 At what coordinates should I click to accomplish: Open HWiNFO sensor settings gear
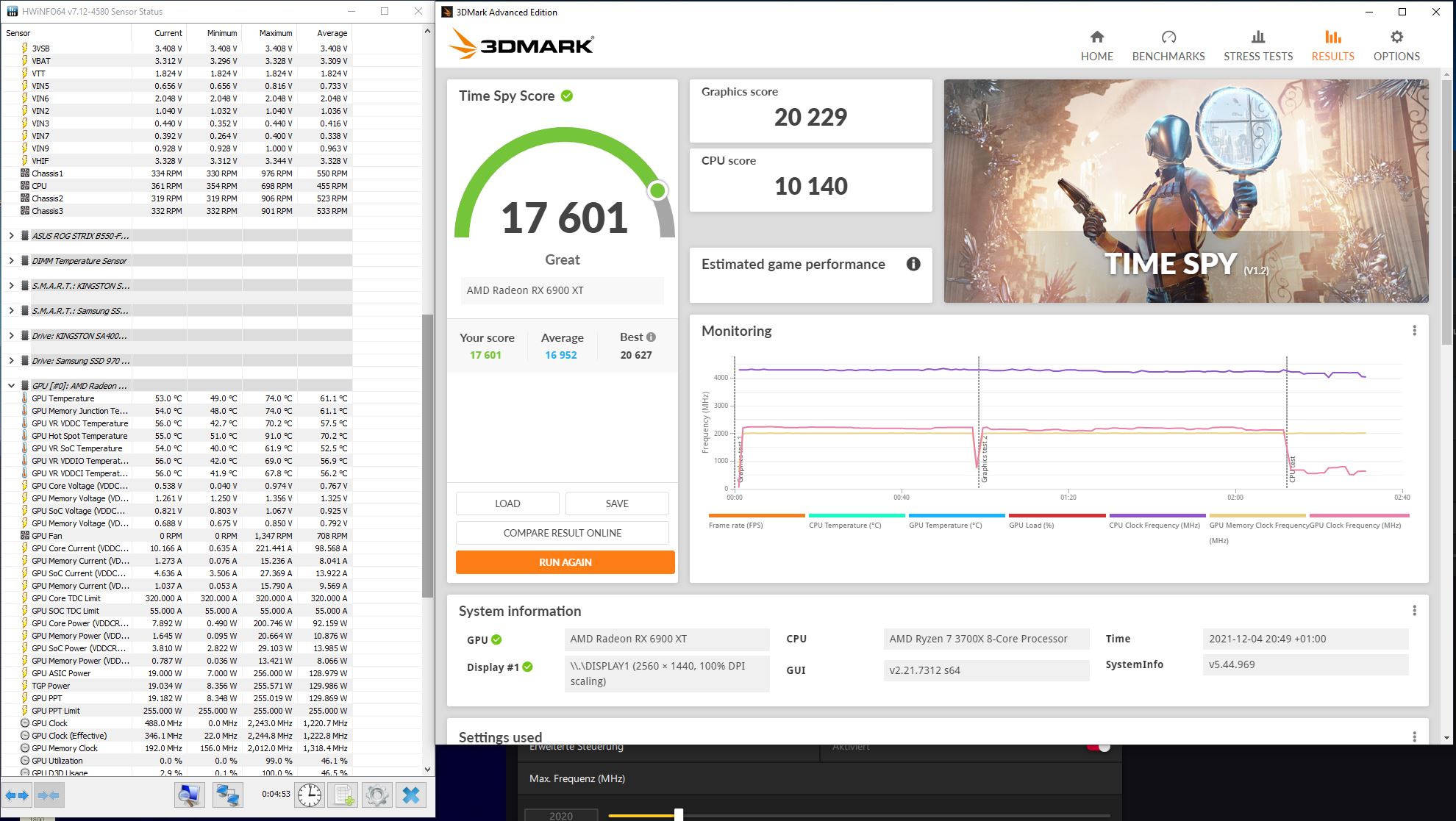[x=377, y=795]
